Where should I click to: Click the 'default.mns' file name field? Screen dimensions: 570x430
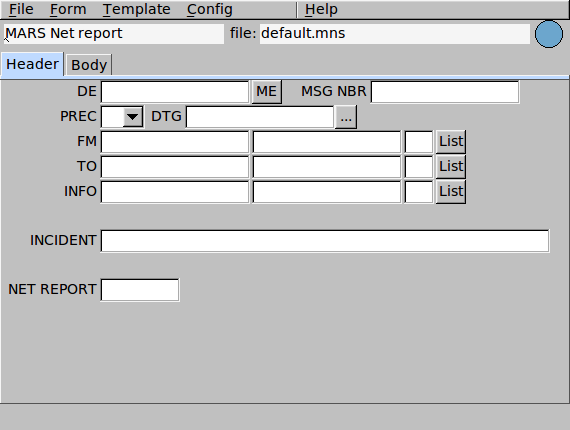[395, 34]
